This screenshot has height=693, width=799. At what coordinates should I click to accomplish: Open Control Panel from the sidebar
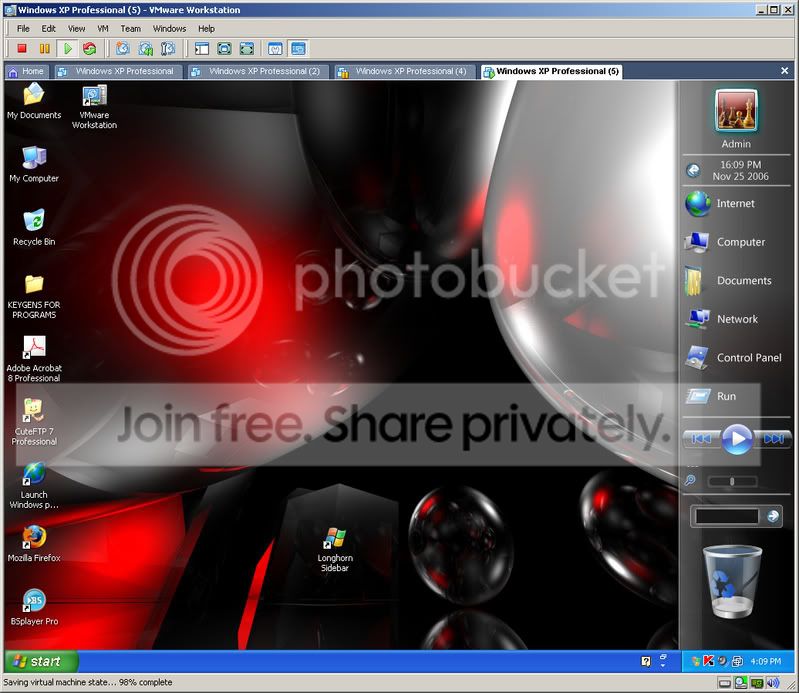(x=733, y=358)
